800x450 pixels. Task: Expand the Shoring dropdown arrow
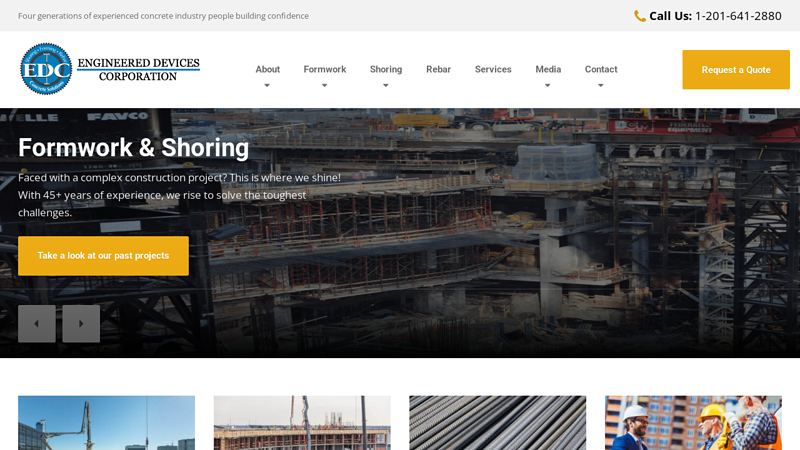click(x=386, y=86)
